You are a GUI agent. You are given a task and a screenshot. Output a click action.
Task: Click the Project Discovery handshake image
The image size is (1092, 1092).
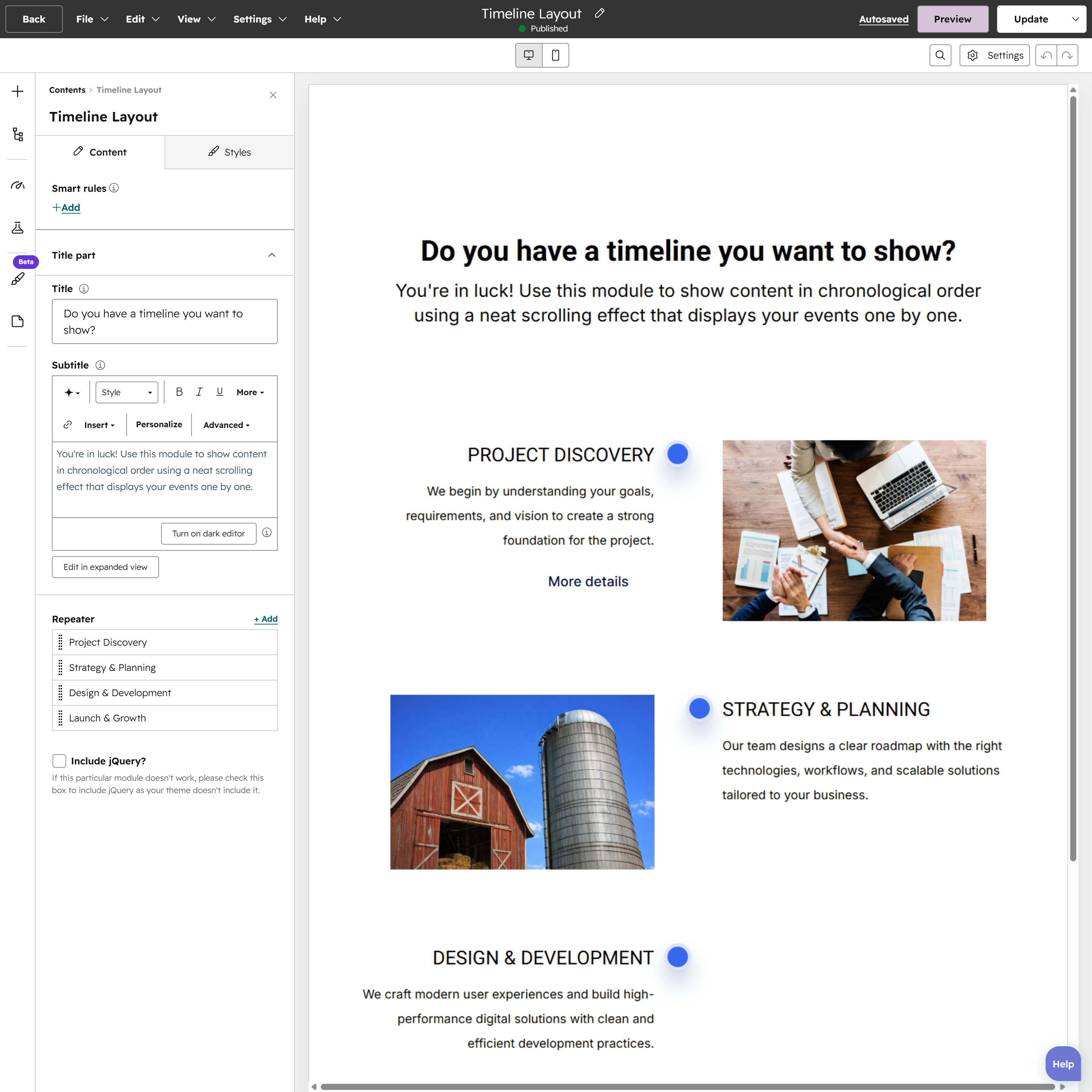click(854, 530)
